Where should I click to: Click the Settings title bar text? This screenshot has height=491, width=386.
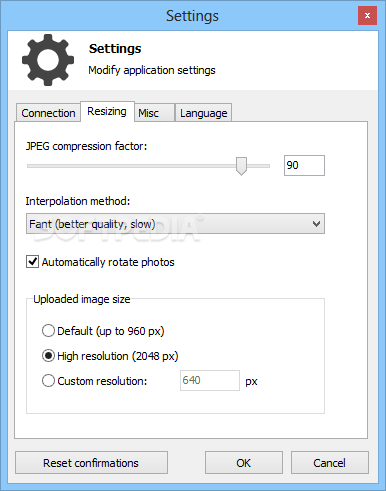pyautogui.click(x=192, y=16)
